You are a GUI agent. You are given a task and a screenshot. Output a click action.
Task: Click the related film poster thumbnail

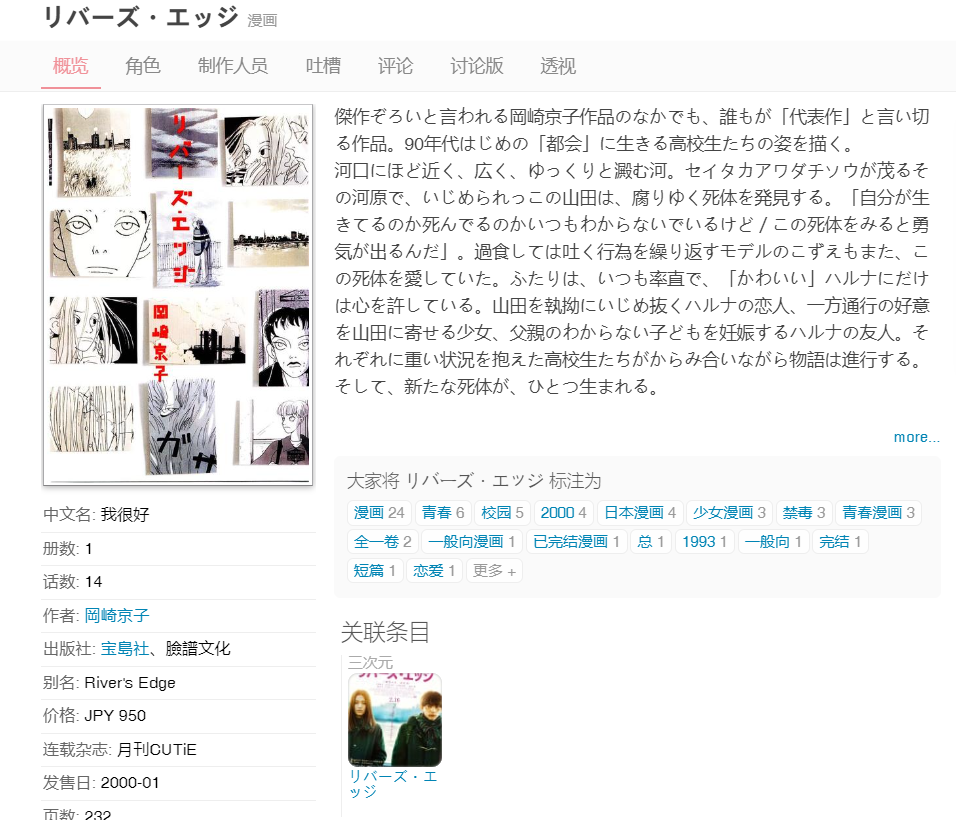395,719
